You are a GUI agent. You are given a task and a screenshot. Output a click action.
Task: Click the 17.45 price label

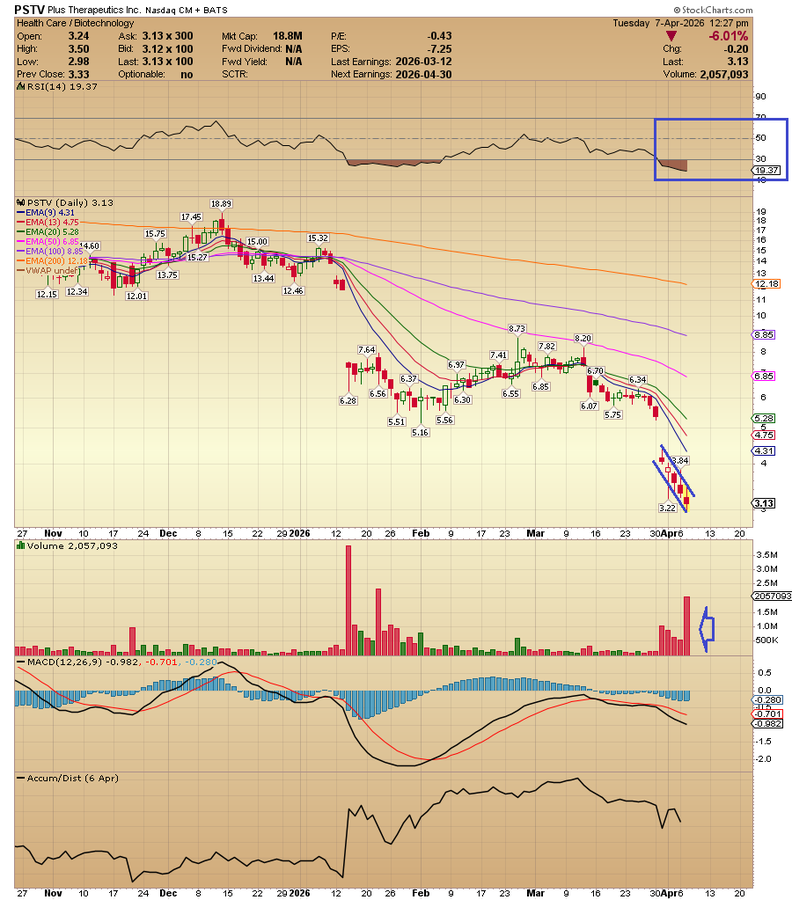pyautogui.click(x=191, y=217)
